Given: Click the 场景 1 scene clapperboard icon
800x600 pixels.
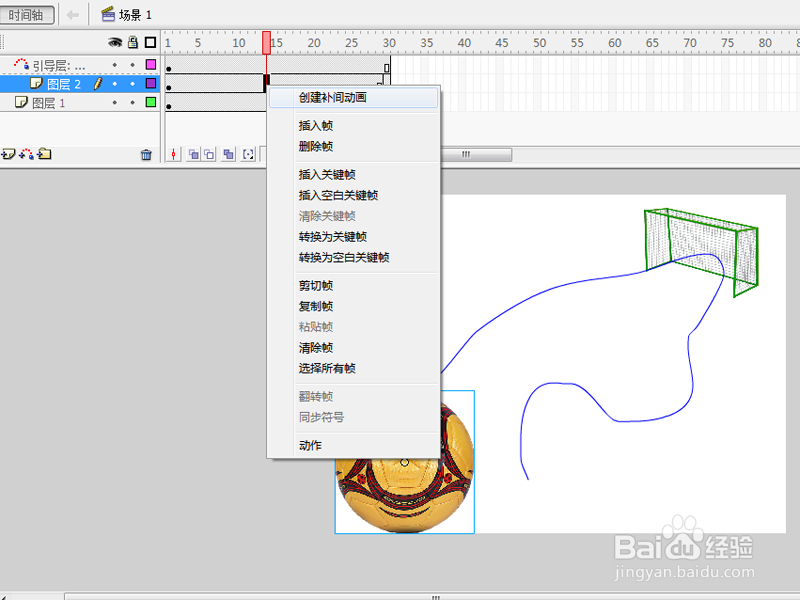Looking at the screenshot, I should tap(108, 14).
